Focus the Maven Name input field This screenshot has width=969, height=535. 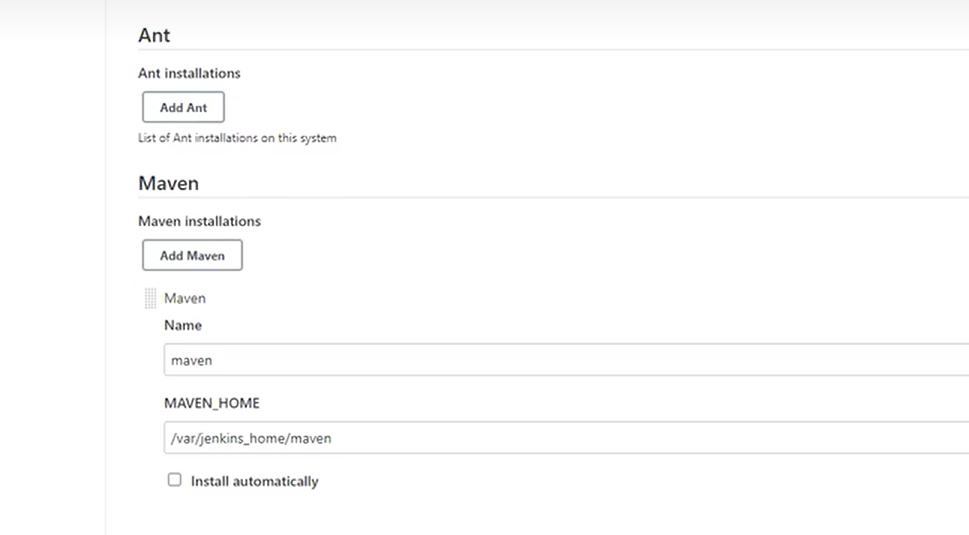[x=565, y=360]
